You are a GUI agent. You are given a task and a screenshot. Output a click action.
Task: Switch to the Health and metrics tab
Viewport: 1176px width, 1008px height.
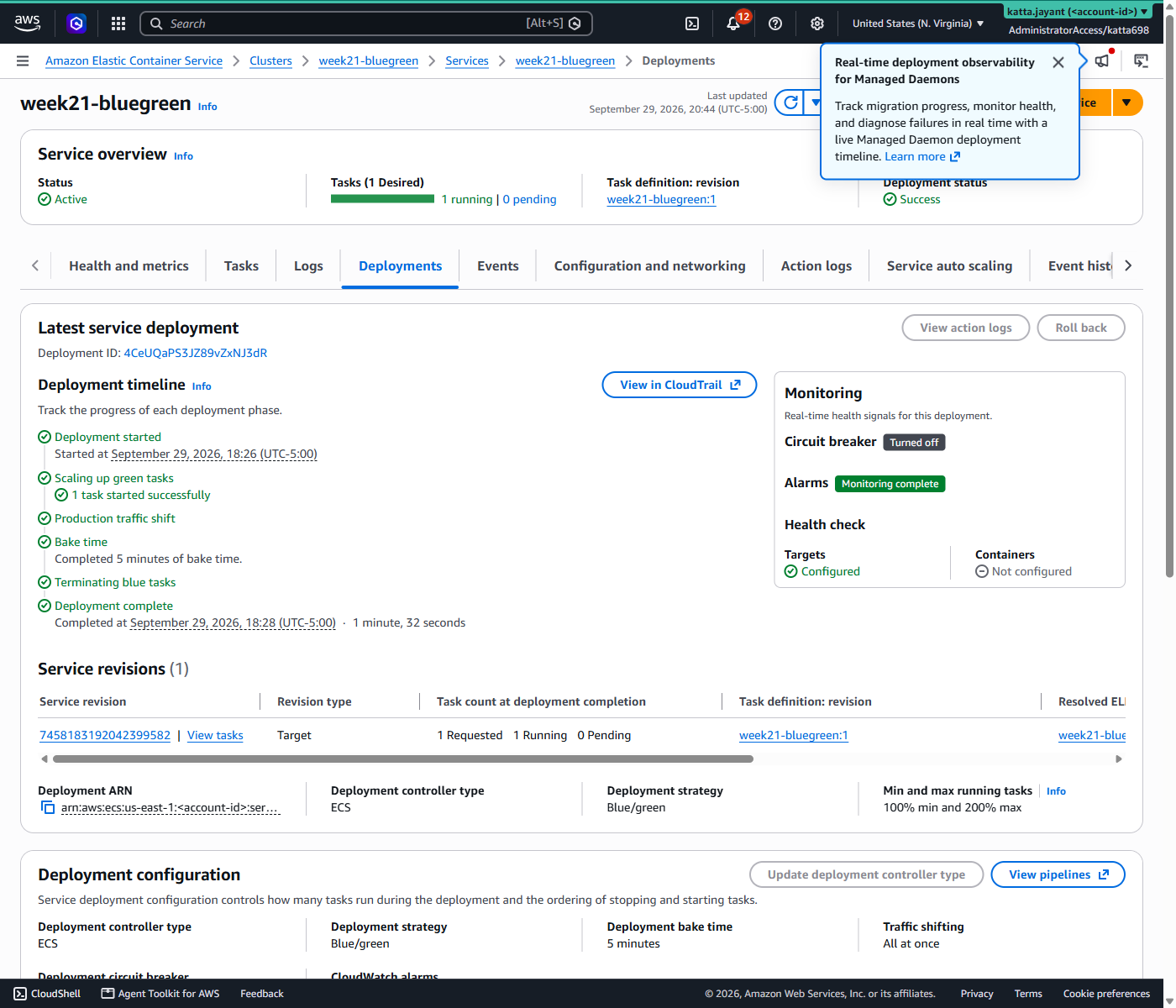pos(129,266)
